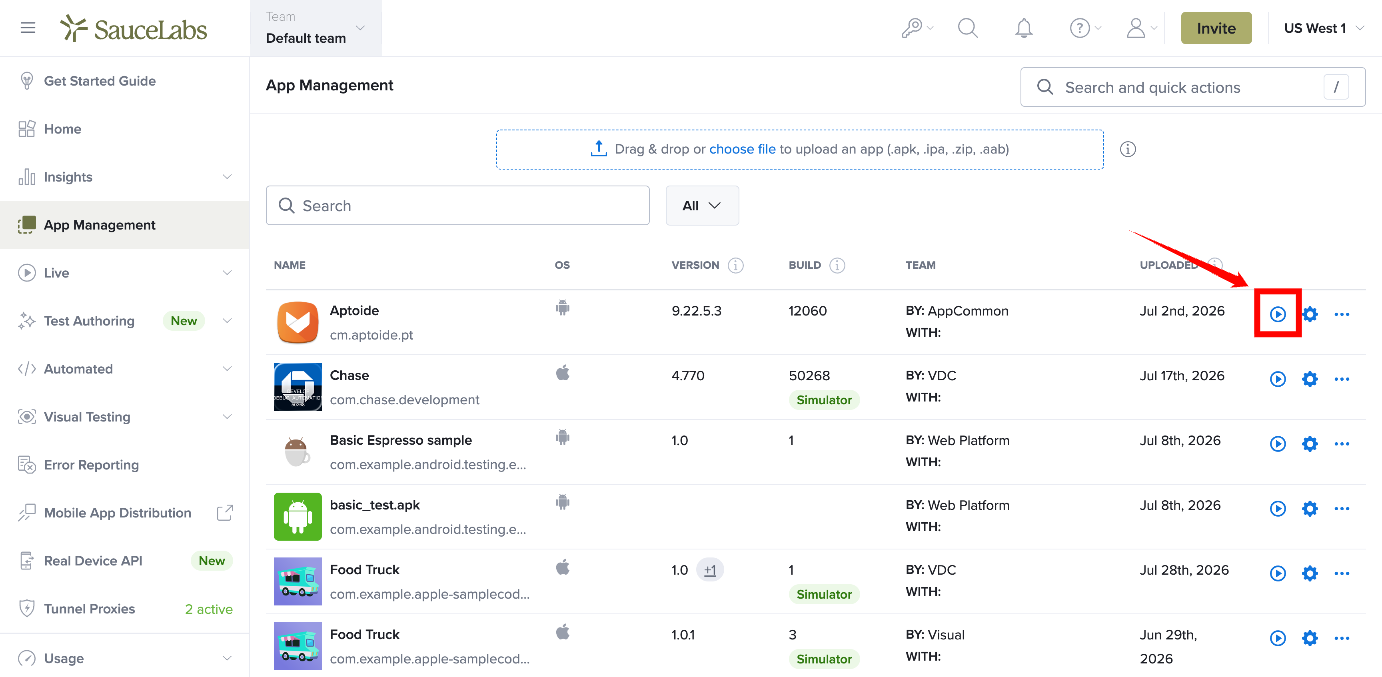Viewport: 1382px width, 677px height.
Task: Click the Chase app thumbnail
Action: tap(298, 387)
